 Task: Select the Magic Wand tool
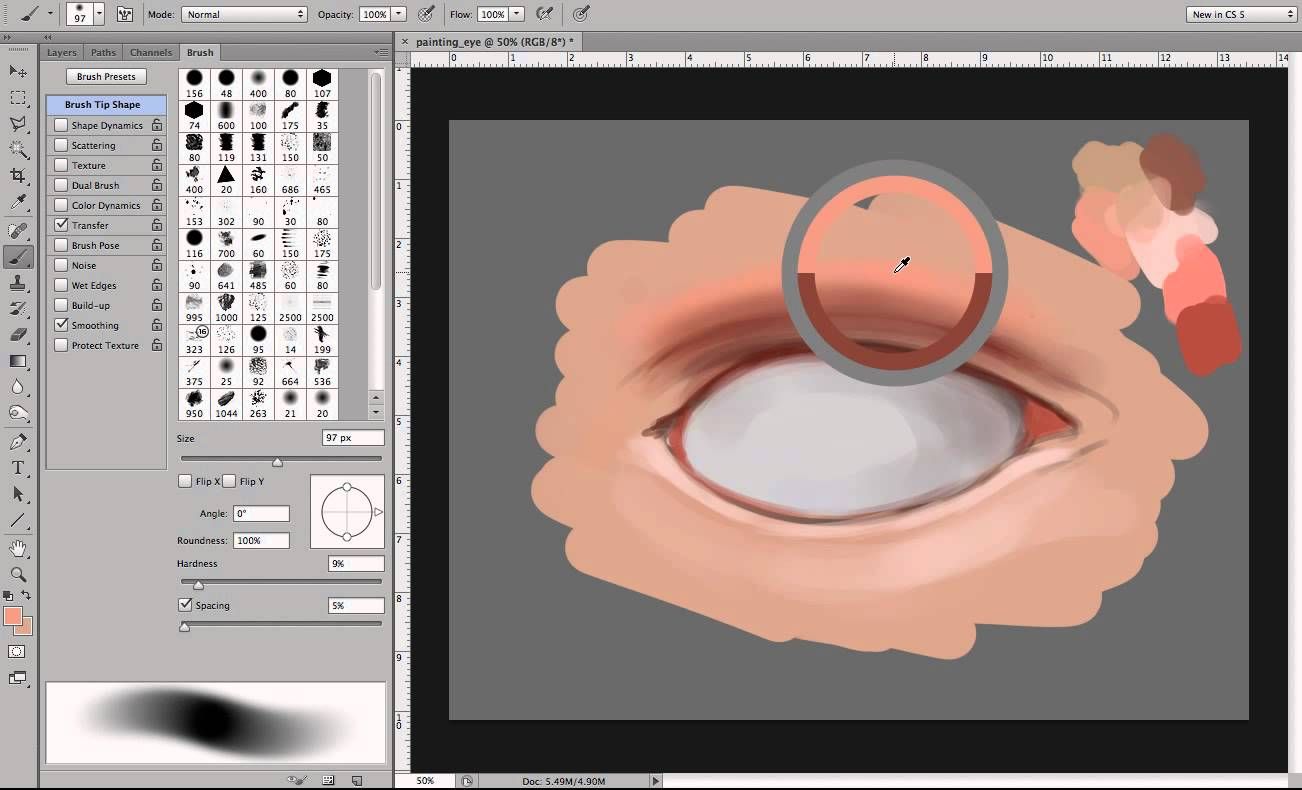(18, 150)
